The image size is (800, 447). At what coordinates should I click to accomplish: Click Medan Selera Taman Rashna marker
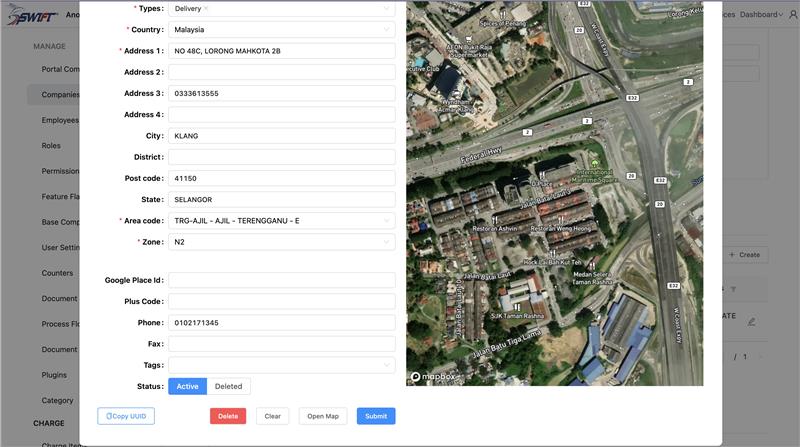pyautogui.click(x=592, y=265)
